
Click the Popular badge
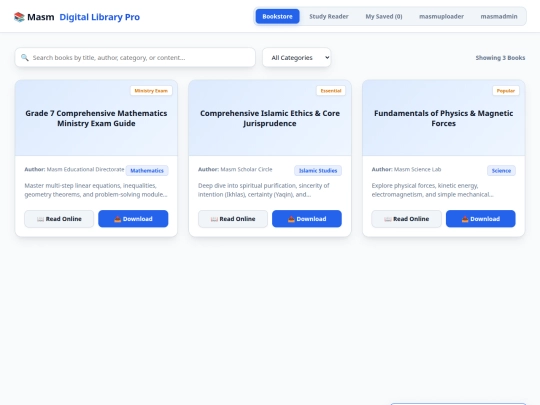506,91
